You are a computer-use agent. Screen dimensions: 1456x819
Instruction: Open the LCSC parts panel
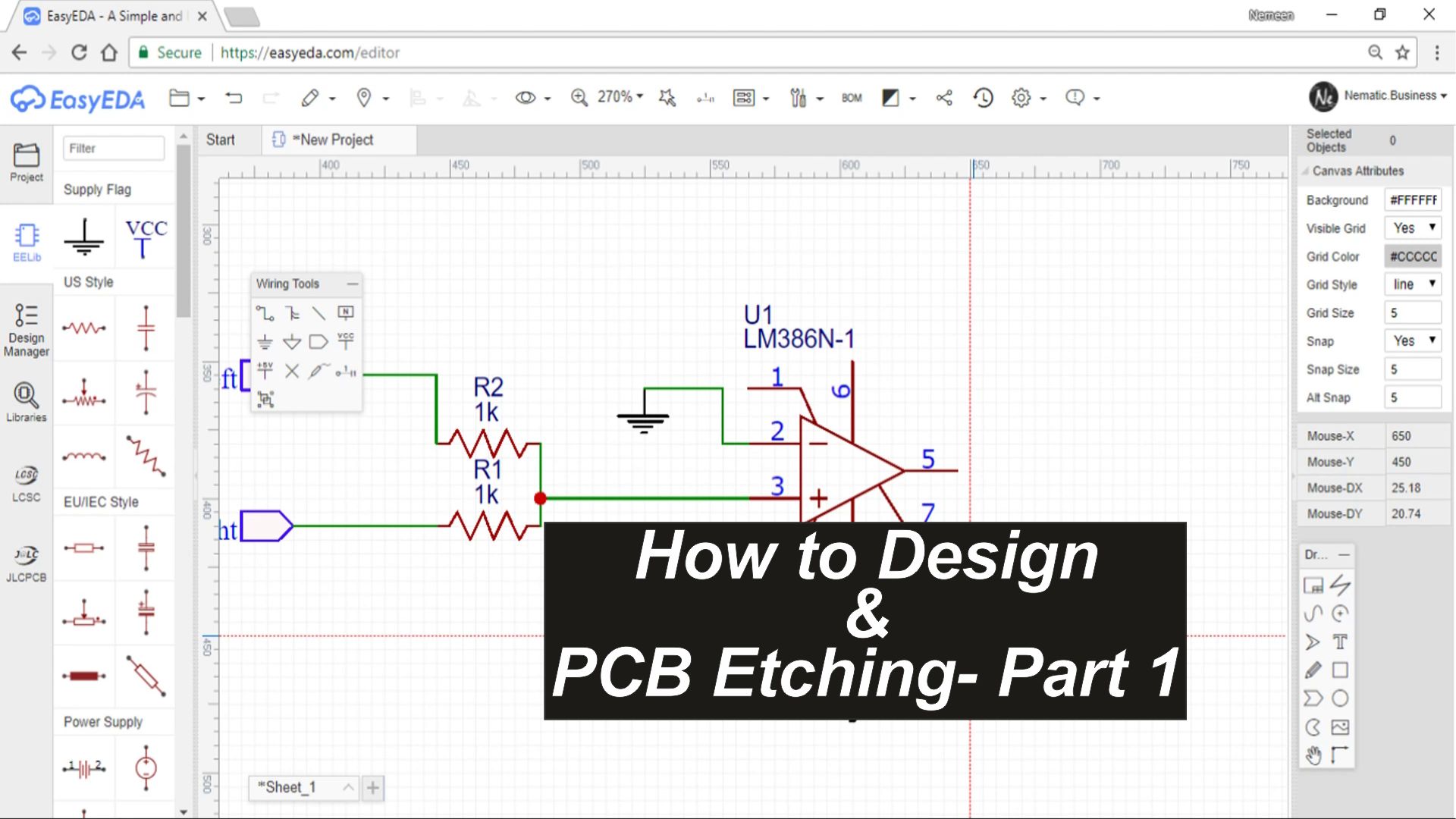pos(27,483)
